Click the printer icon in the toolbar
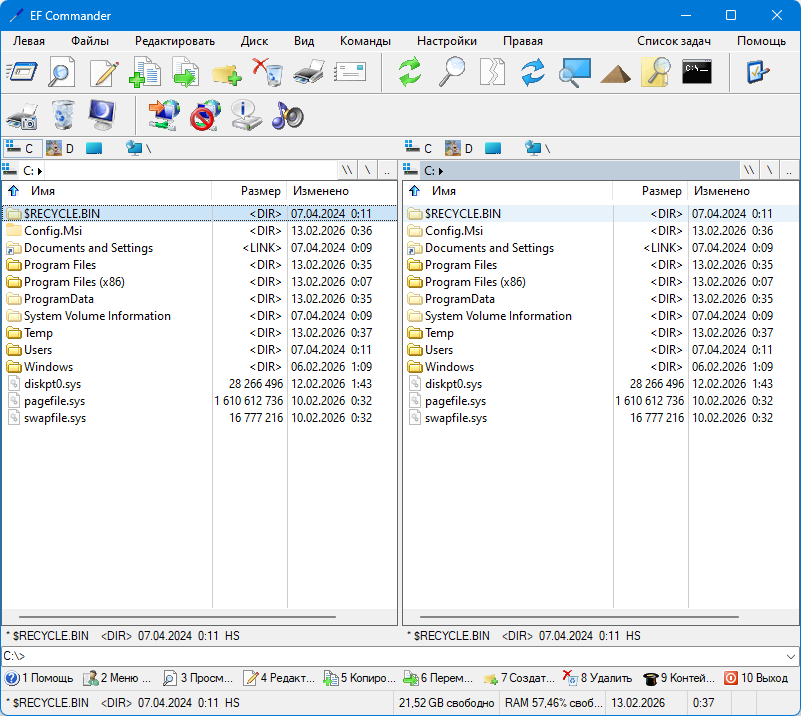The height and width of the screenshot is (716, 801). [x=309, y=72]
